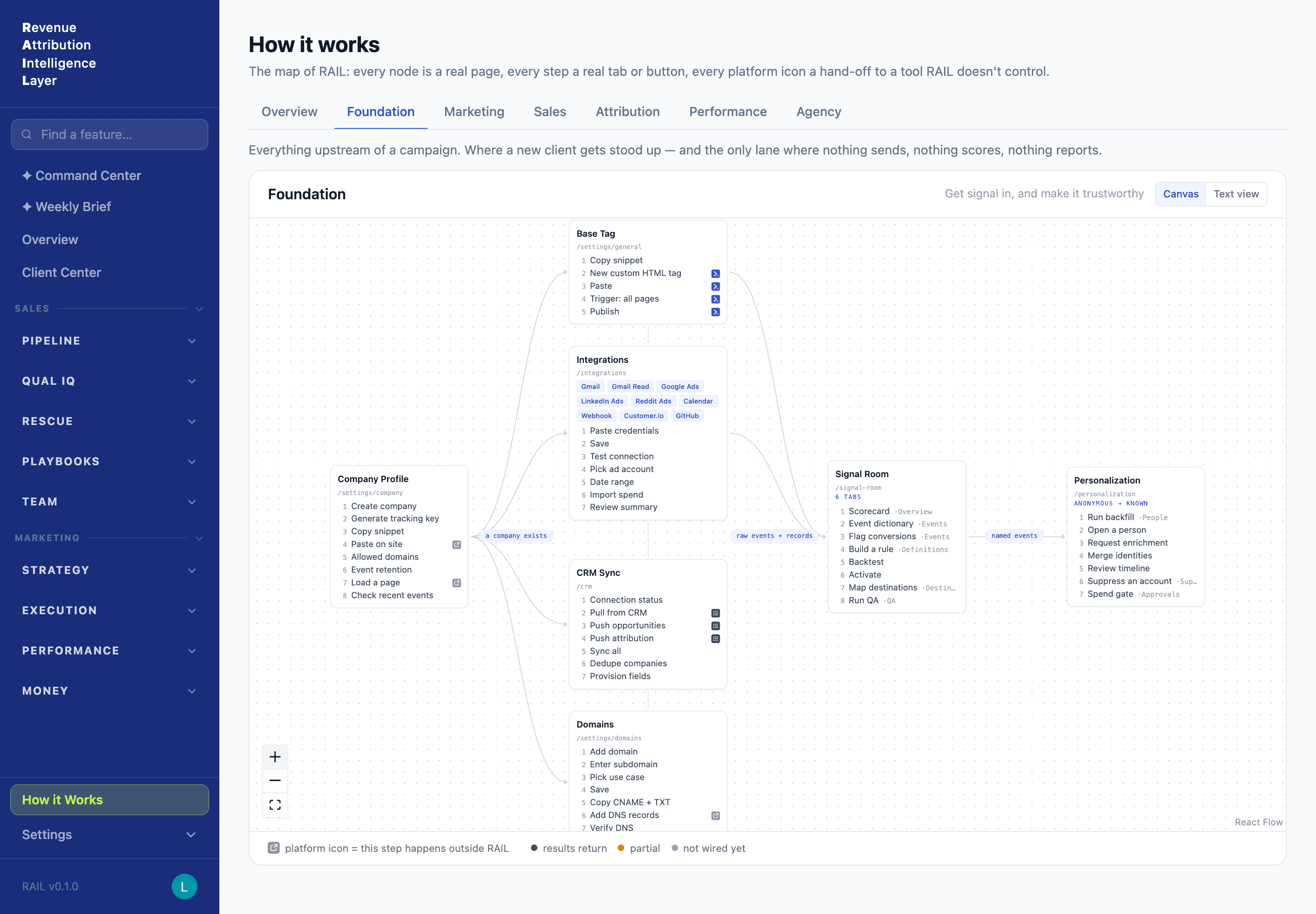Click the Reddit Ads integration chip

tap(653, 401)
